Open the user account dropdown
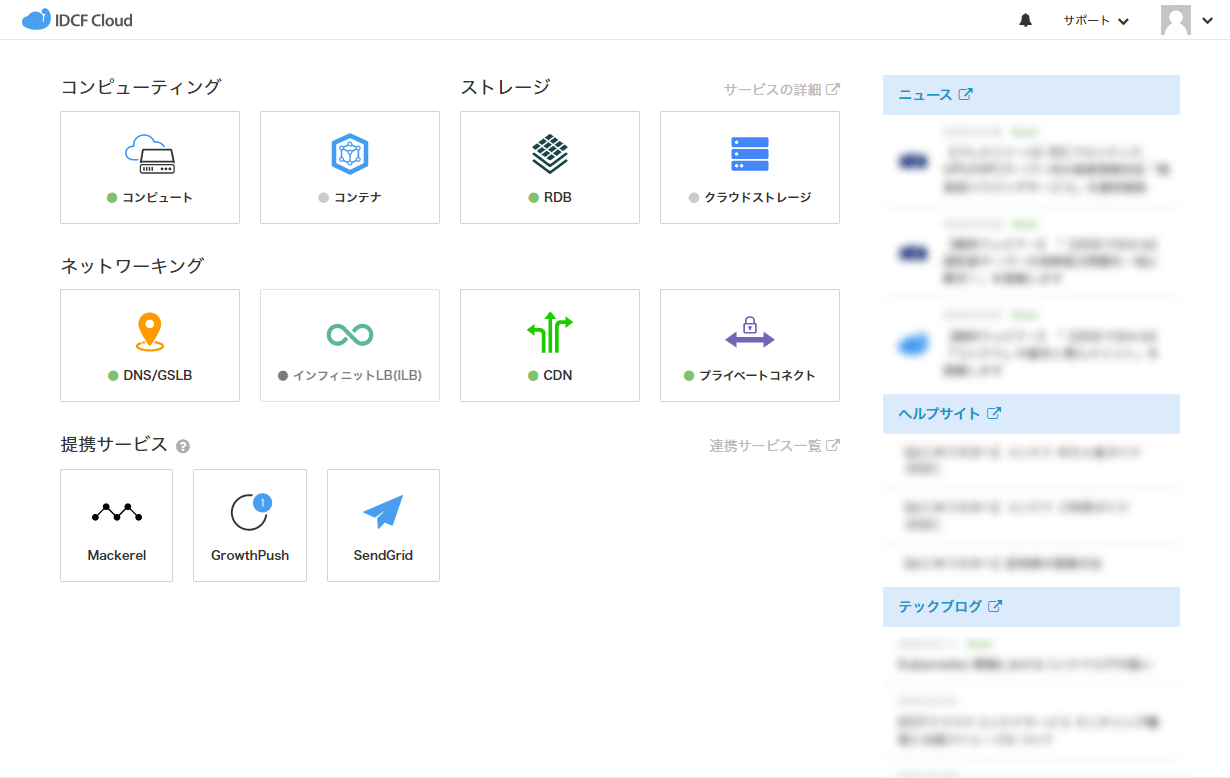This screenshot has width=1230, height=778. (1189, 20)
